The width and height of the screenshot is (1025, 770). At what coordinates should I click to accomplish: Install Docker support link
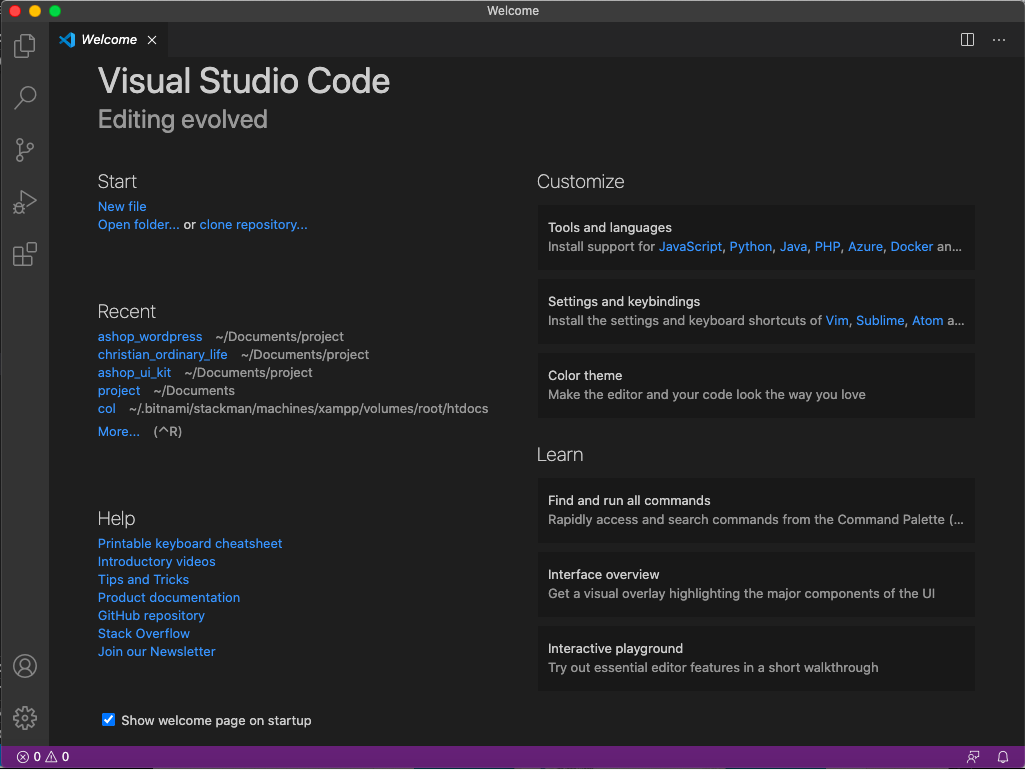pyautogui.click(x=912, y=247)
